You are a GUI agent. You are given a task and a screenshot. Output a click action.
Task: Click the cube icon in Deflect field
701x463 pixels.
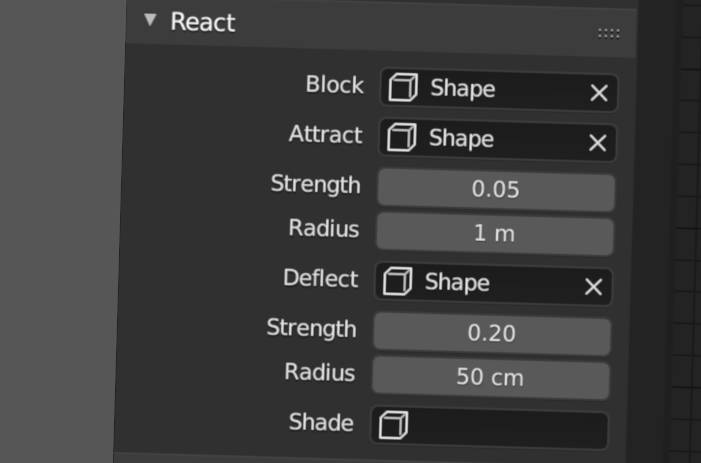point(397,281)
